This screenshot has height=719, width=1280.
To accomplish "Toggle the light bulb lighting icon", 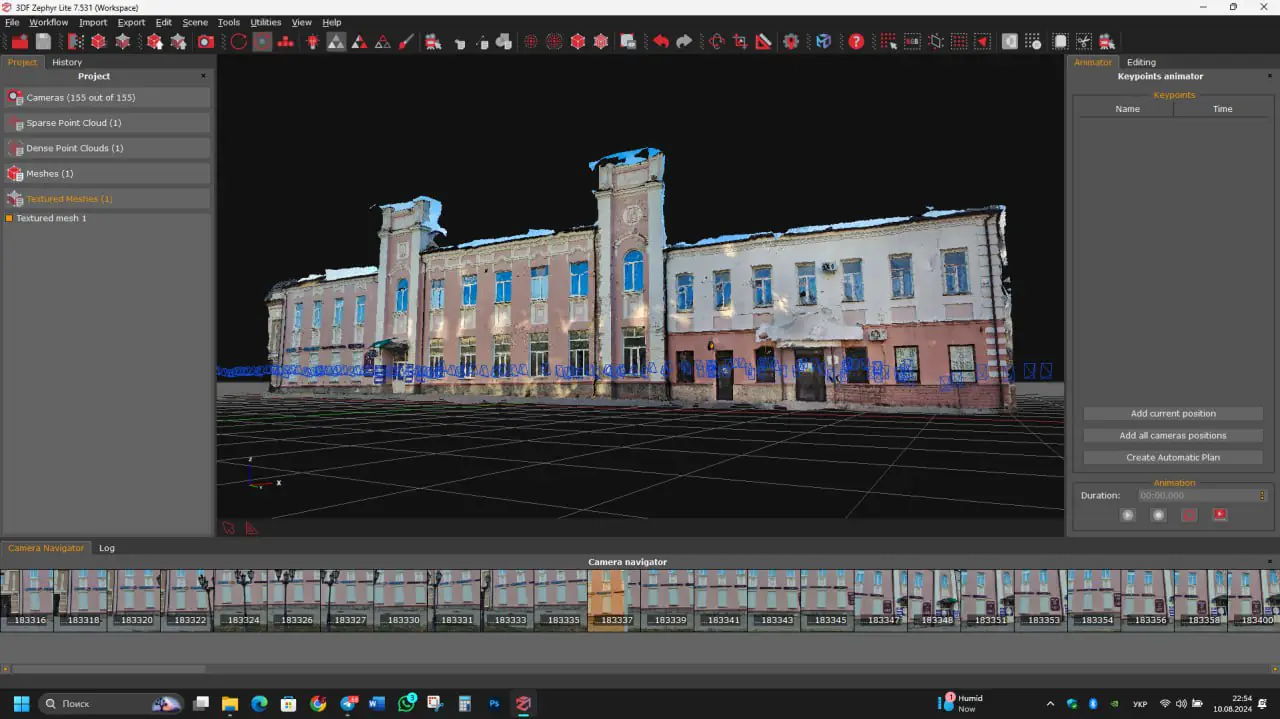I will 313,41.
